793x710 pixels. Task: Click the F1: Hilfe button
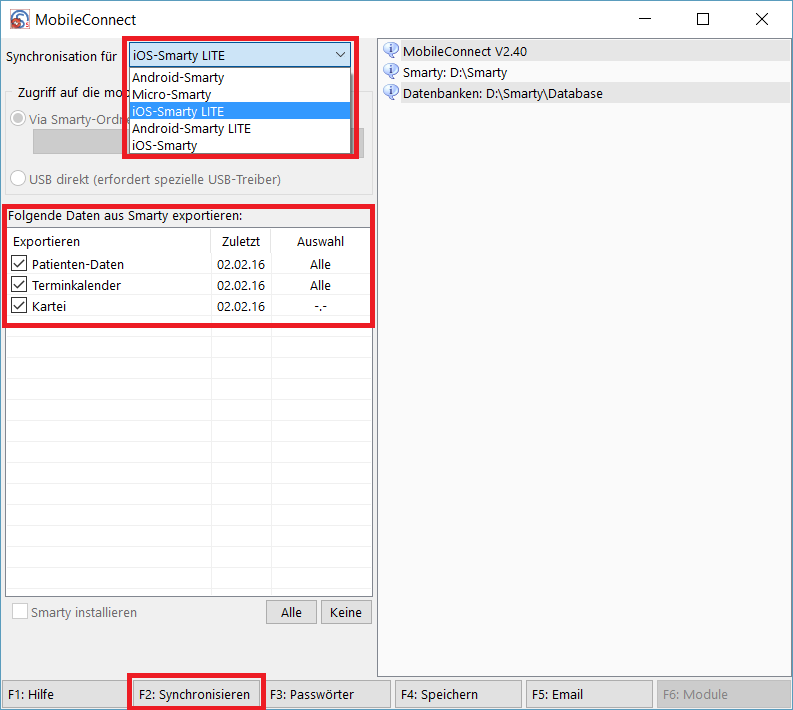(65, 694)
